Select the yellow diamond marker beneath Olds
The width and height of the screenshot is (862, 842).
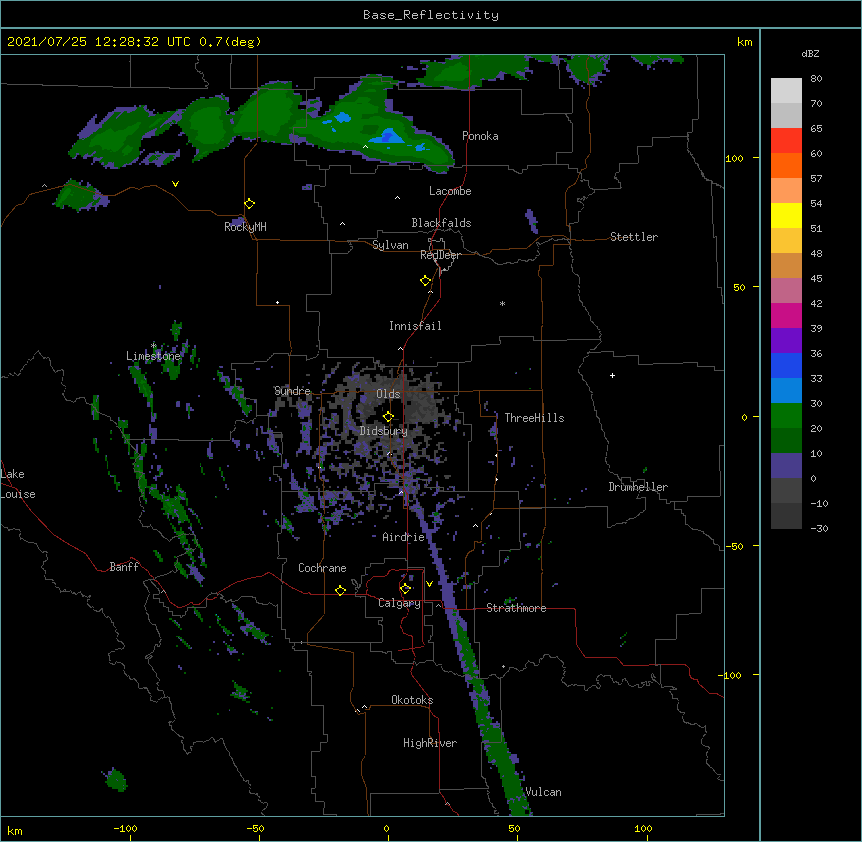(388, 417)
